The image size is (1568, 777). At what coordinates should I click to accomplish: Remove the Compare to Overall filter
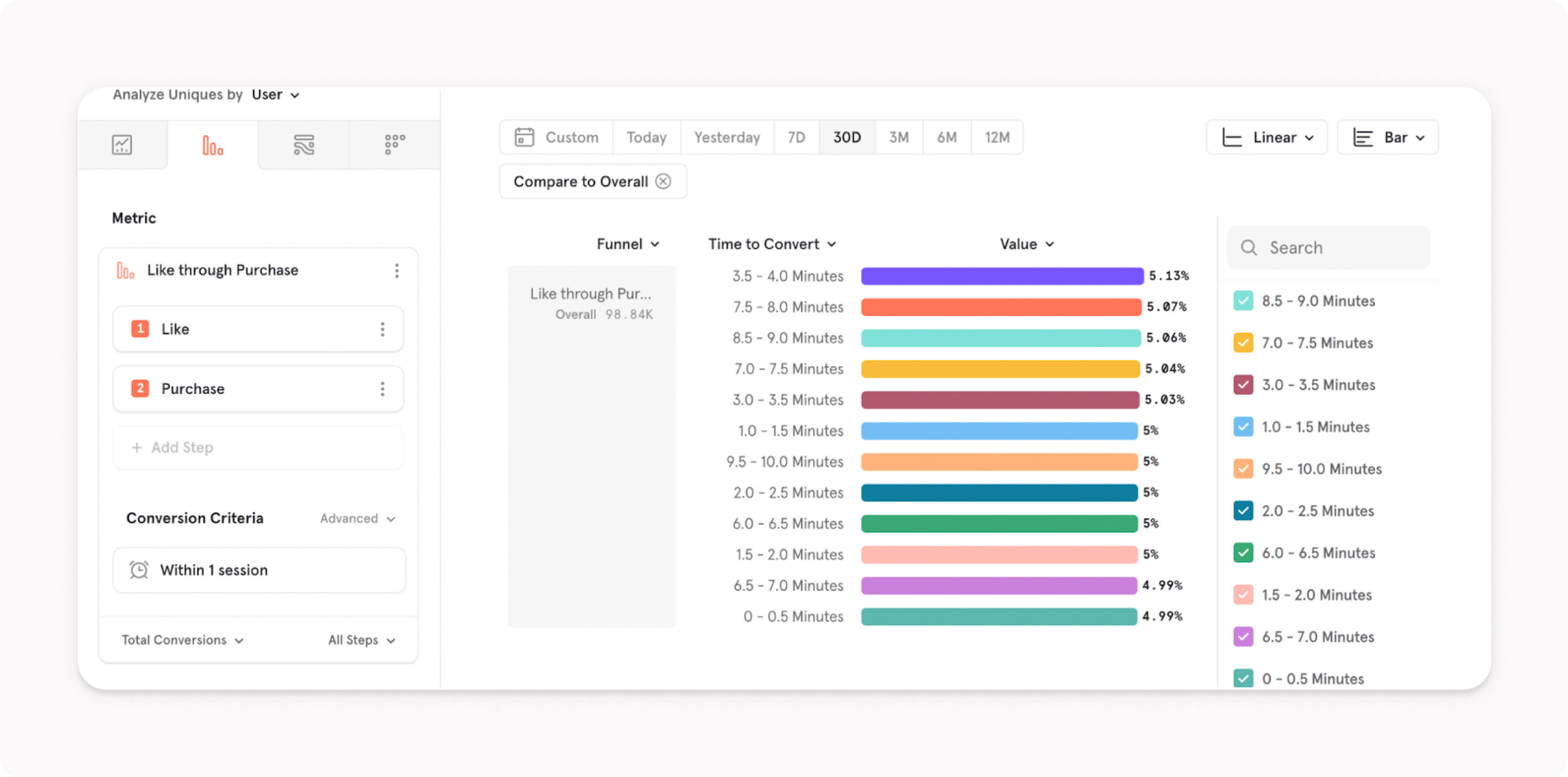pyautogui.click(x=663, y=182)
